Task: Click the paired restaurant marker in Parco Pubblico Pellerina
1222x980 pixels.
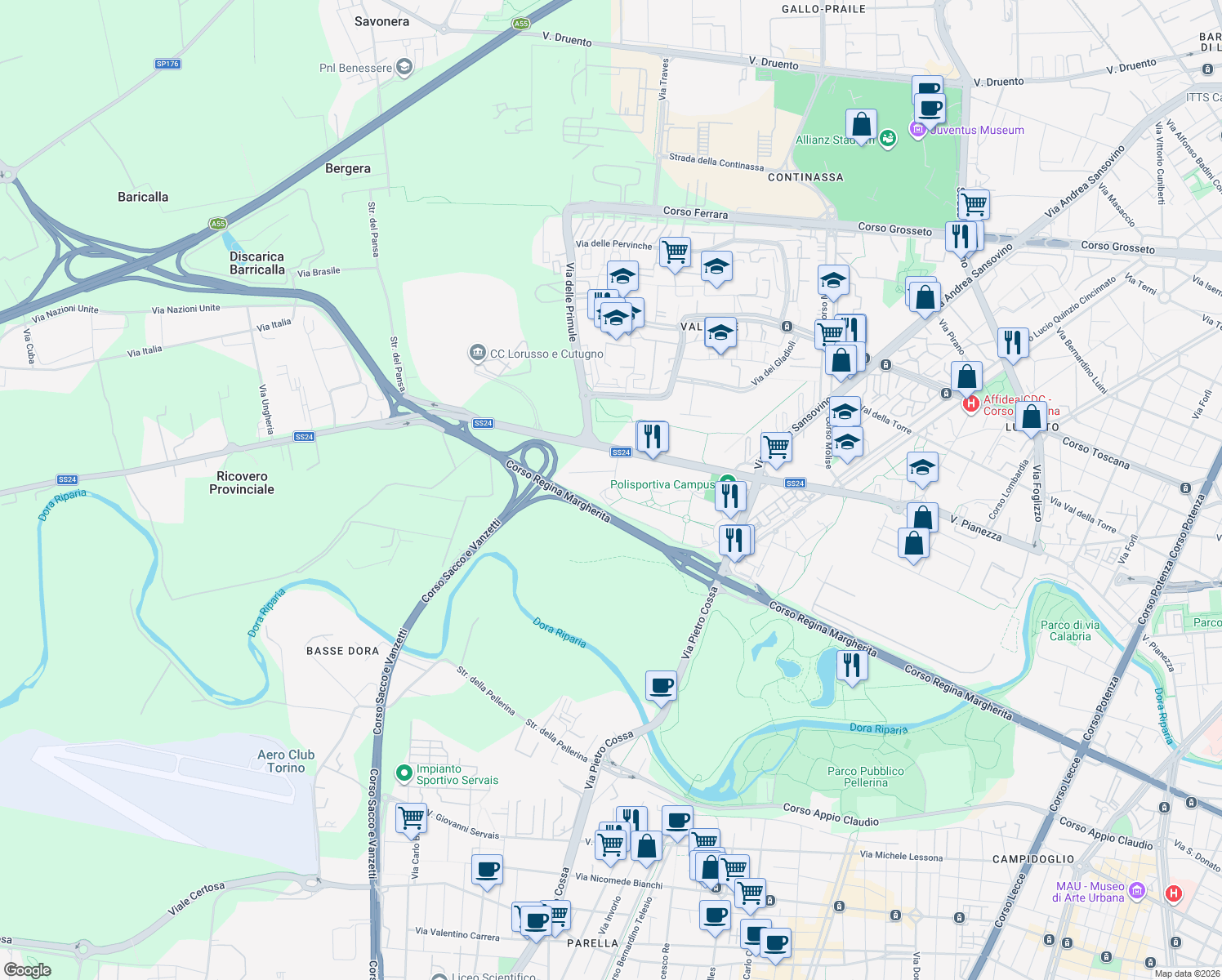Action: click(852, 665)
